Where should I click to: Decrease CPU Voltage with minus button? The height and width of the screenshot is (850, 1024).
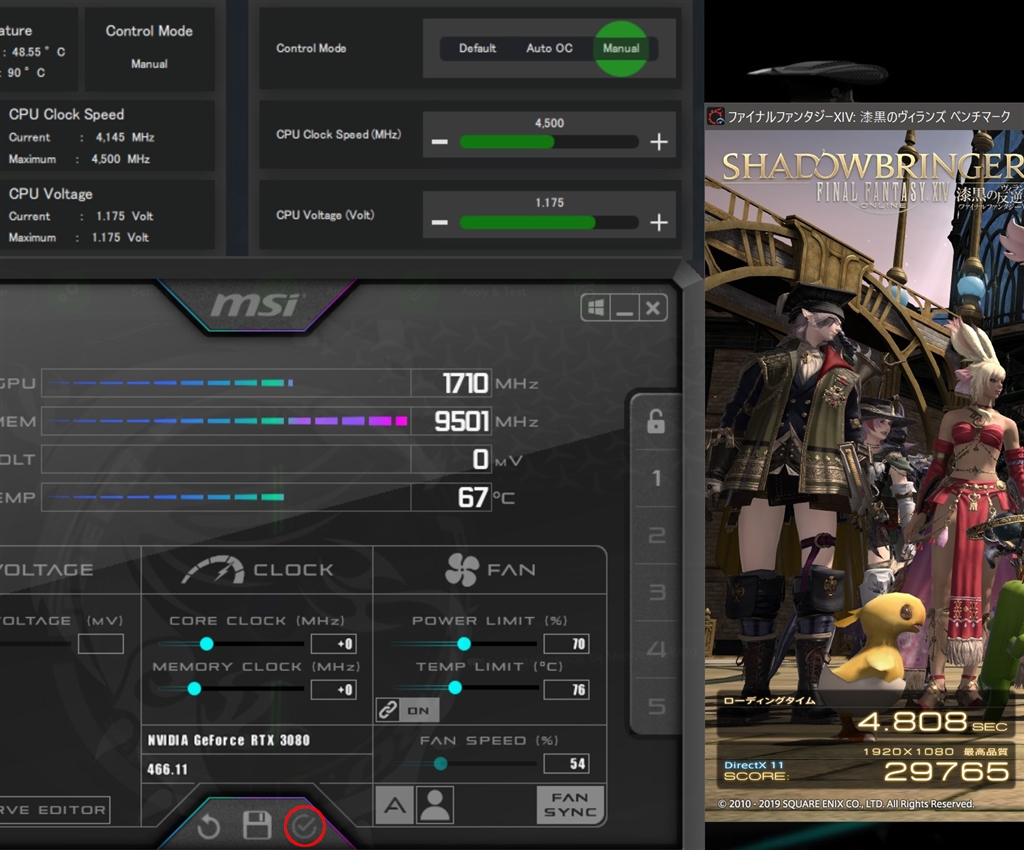coord(439,222)
